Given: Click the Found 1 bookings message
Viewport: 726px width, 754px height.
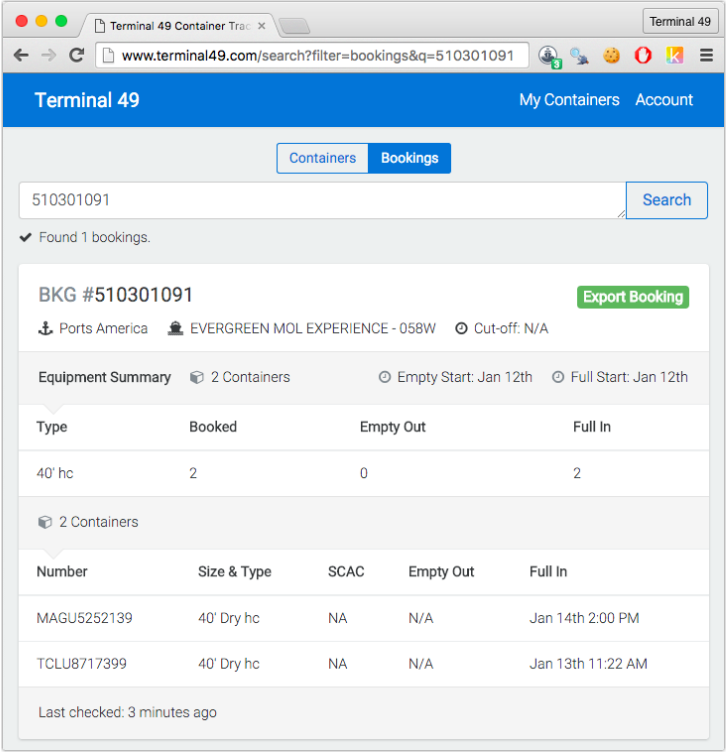Looking at the screenshot, I should point(95,237).
